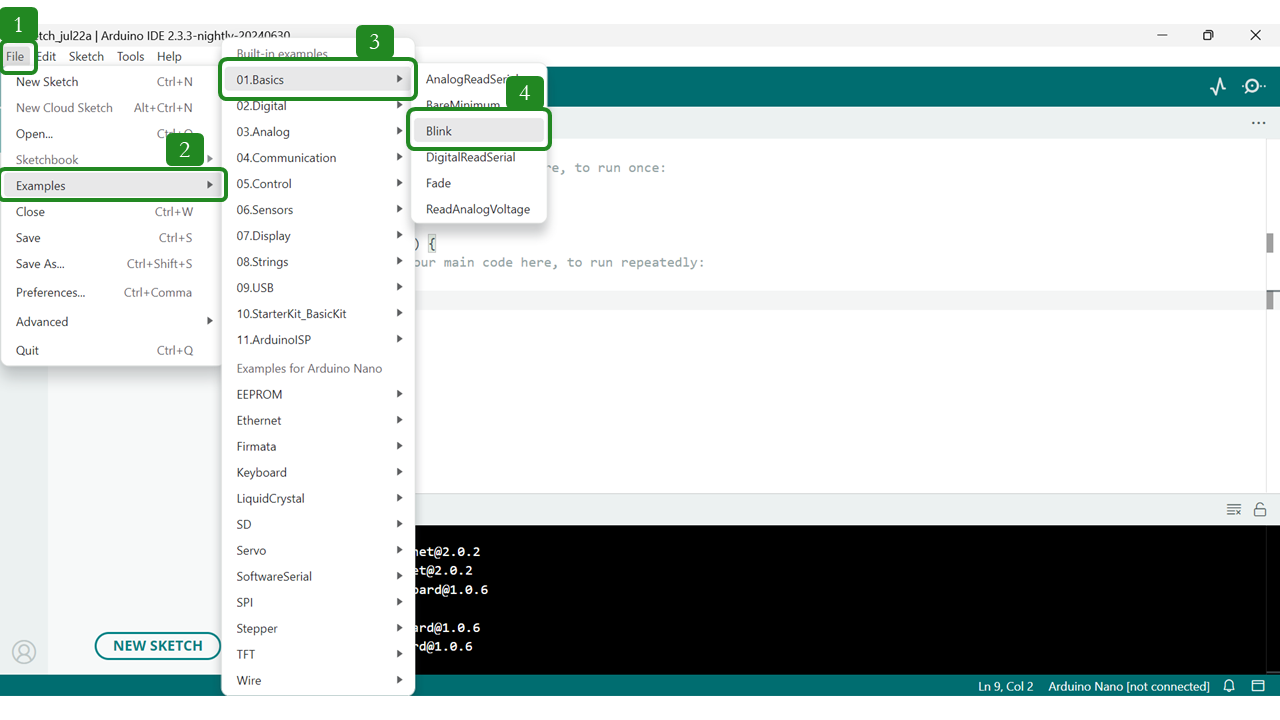Expand the SPI examples submenu
This screenshot has width=1280, height=720.
[318, 603]
